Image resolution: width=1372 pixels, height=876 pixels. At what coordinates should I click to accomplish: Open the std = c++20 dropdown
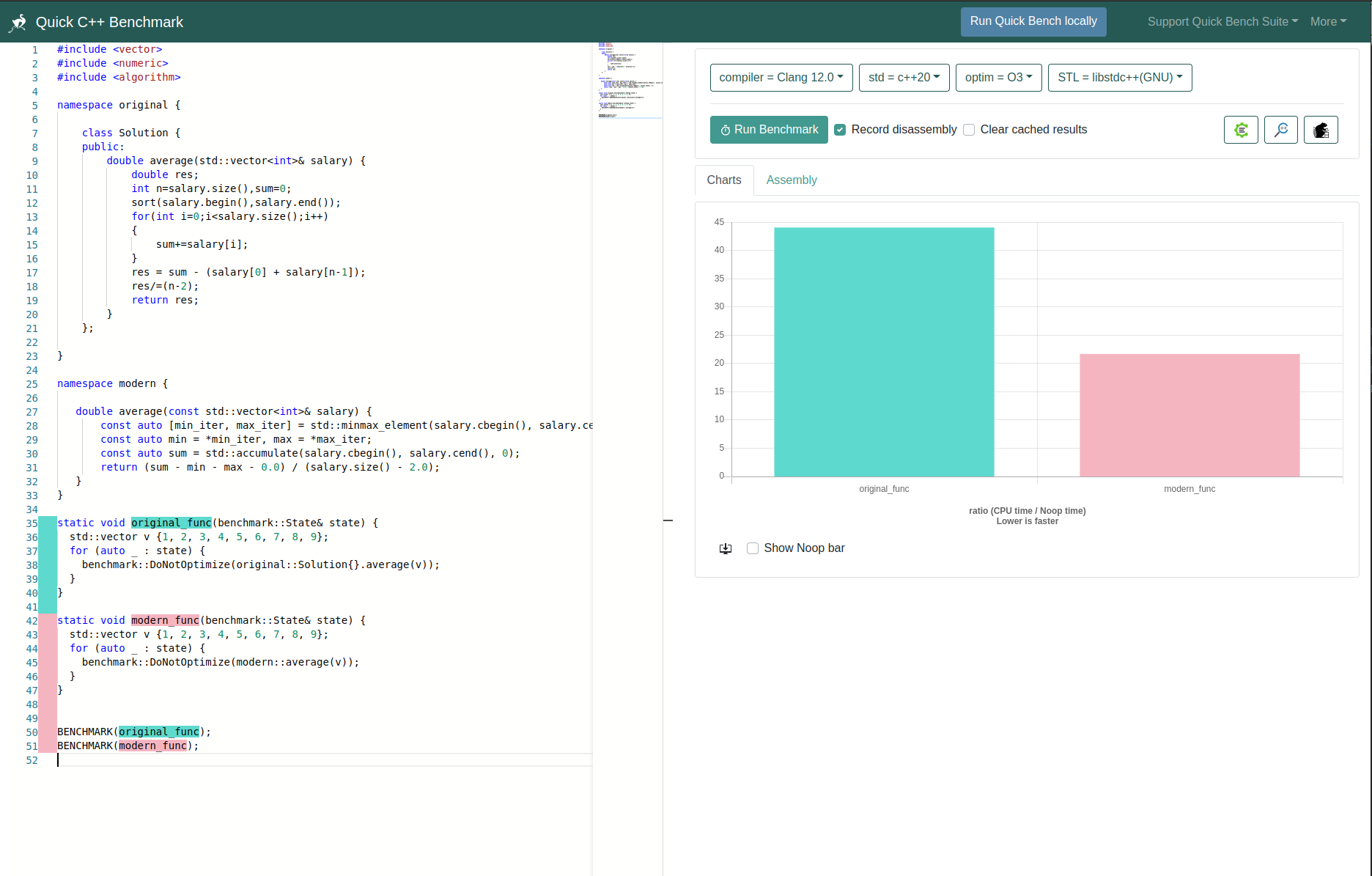904,78
